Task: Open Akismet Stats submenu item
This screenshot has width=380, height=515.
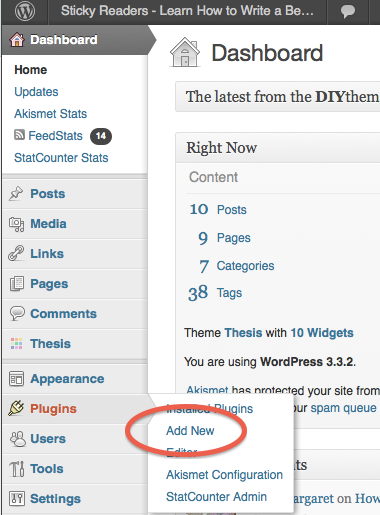Action: pos(51,114)
